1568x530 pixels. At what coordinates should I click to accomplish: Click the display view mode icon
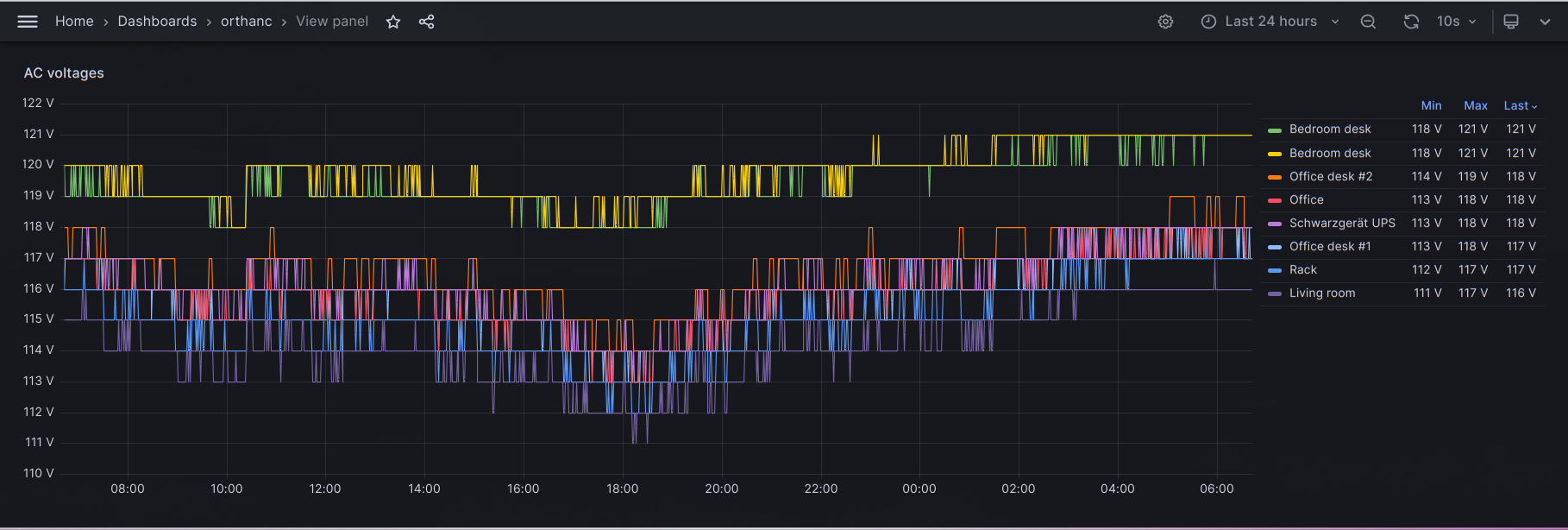1511,22
